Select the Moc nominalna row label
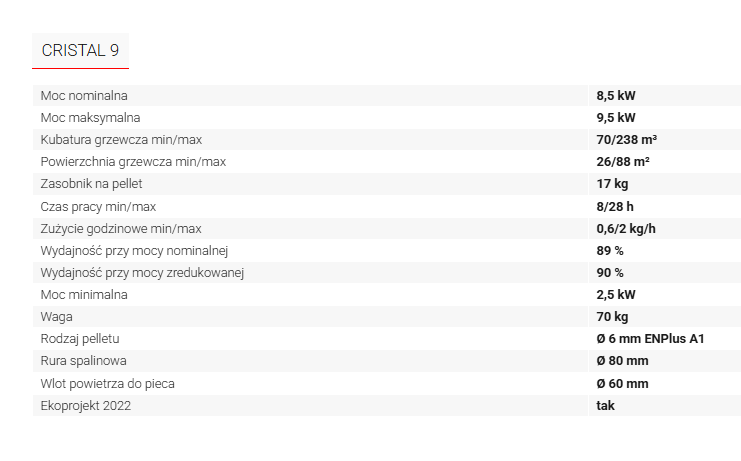 pos(84,95)
